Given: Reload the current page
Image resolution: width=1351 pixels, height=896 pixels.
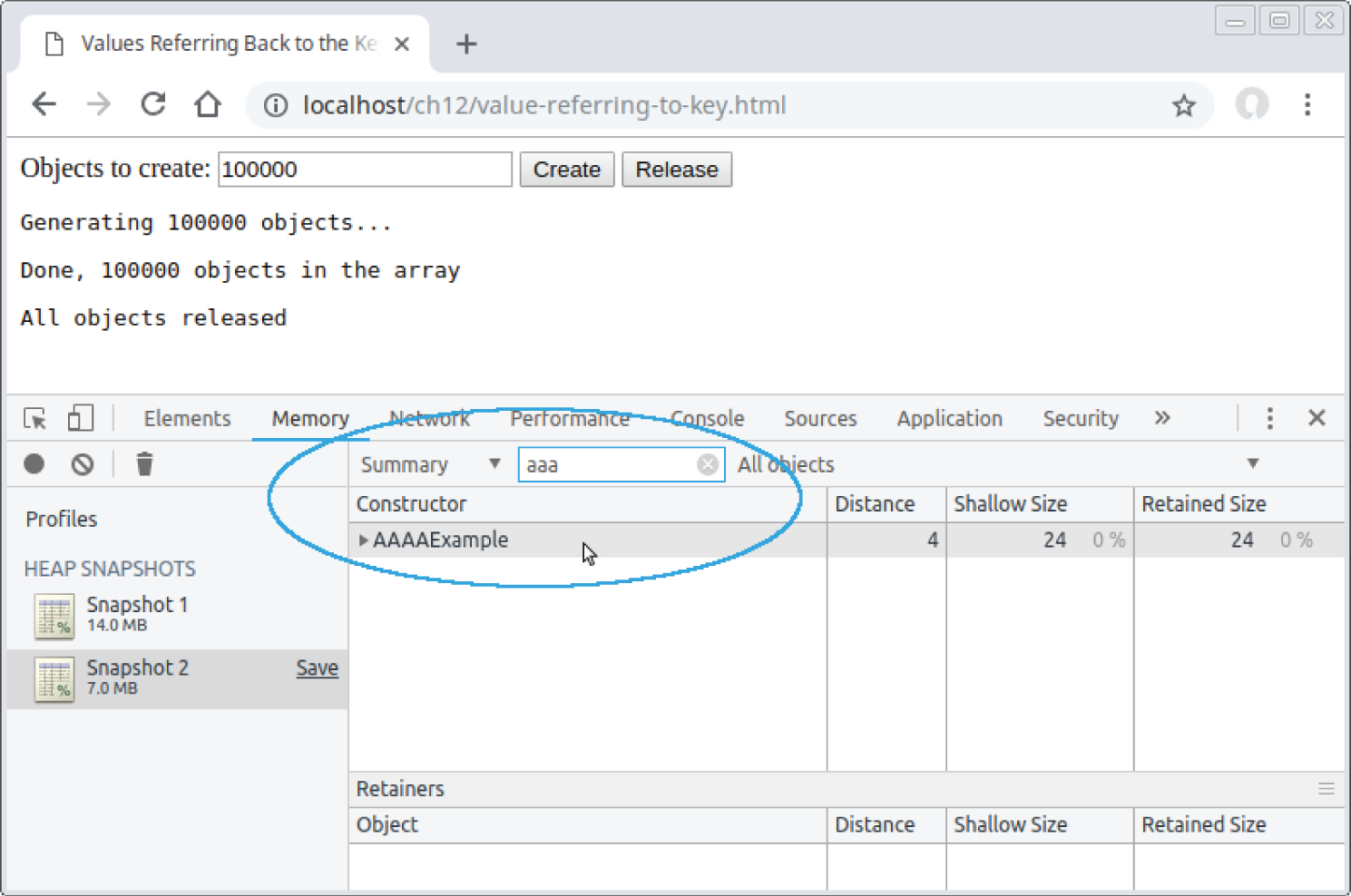Looking at the screenshot, I should click(x=152, y=104).
